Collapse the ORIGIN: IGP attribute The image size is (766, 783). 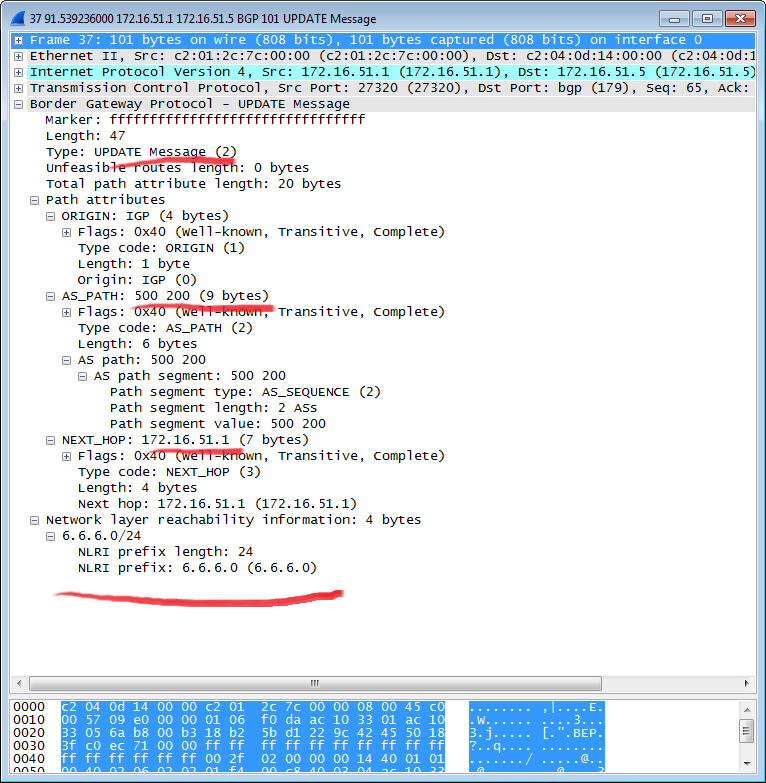coord(51,216)
